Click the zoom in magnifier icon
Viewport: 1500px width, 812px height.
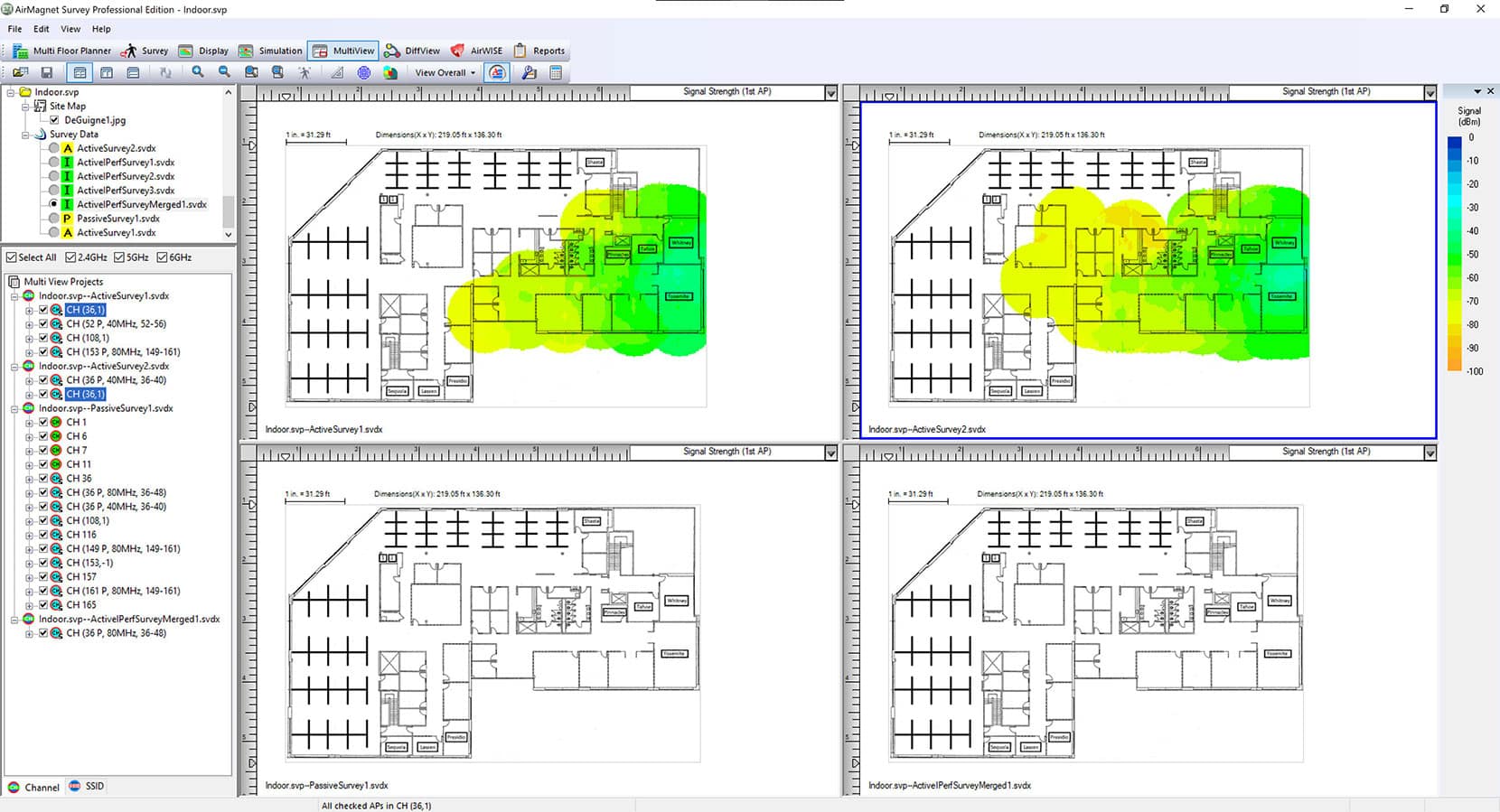point(197,72)
